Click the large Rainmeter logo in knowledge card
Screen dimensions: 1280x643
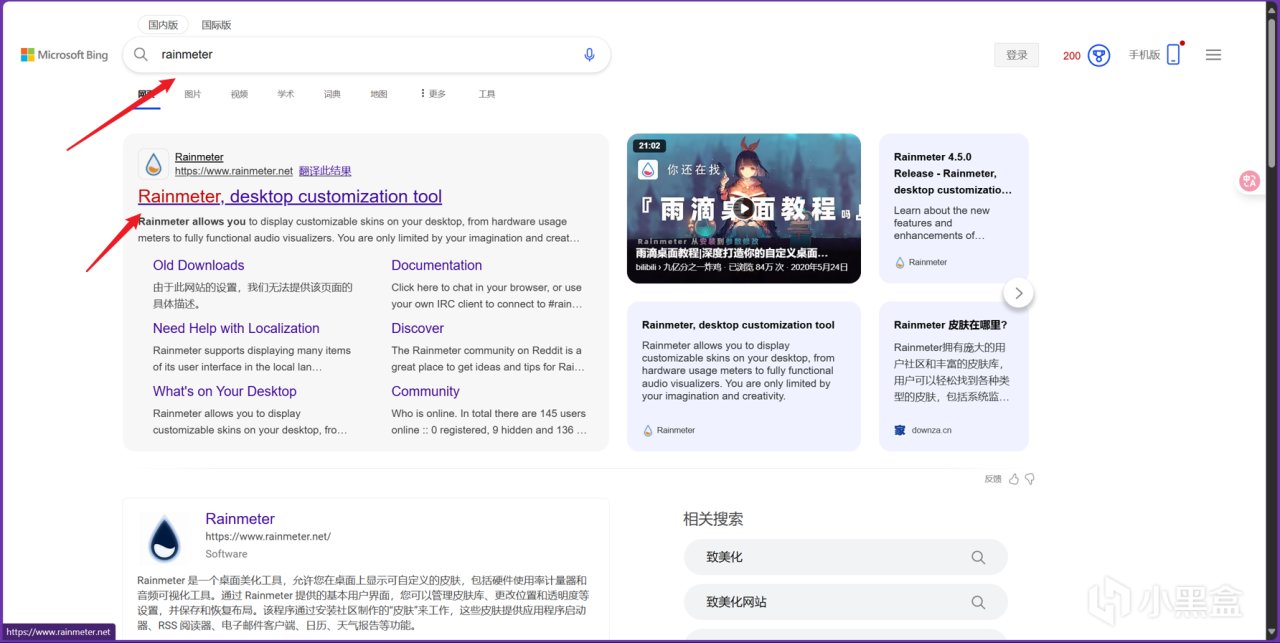coord(164,539)
